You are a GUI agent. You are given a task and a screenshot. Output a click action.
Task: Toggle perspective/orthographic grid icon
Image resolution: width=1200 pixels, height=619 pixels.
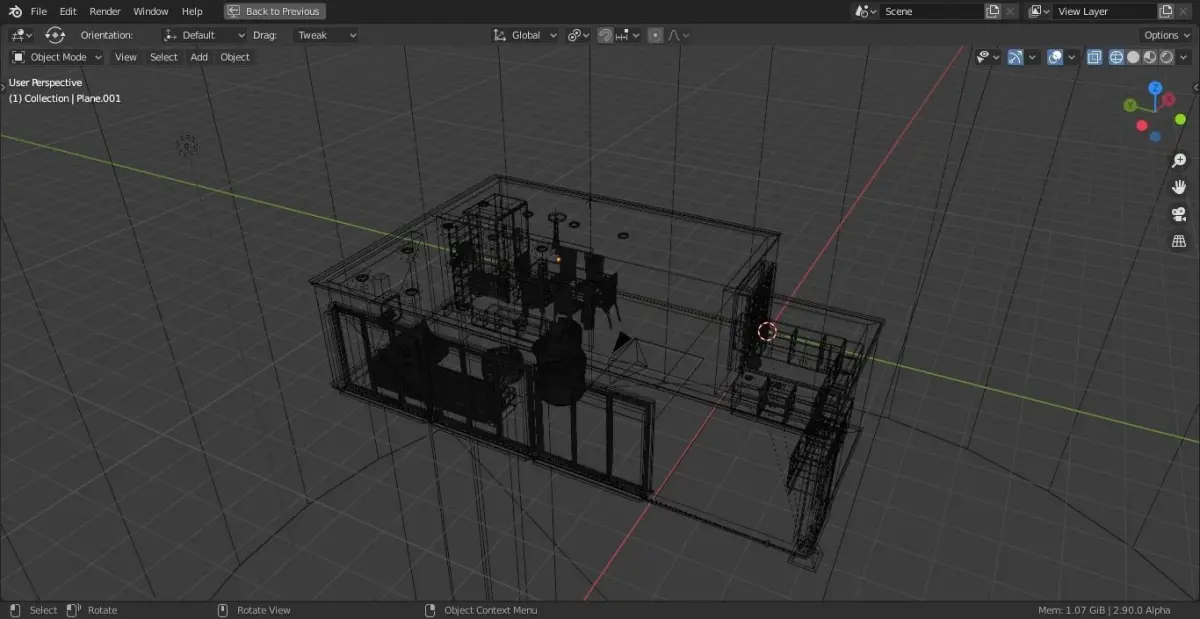[1179, 242]
